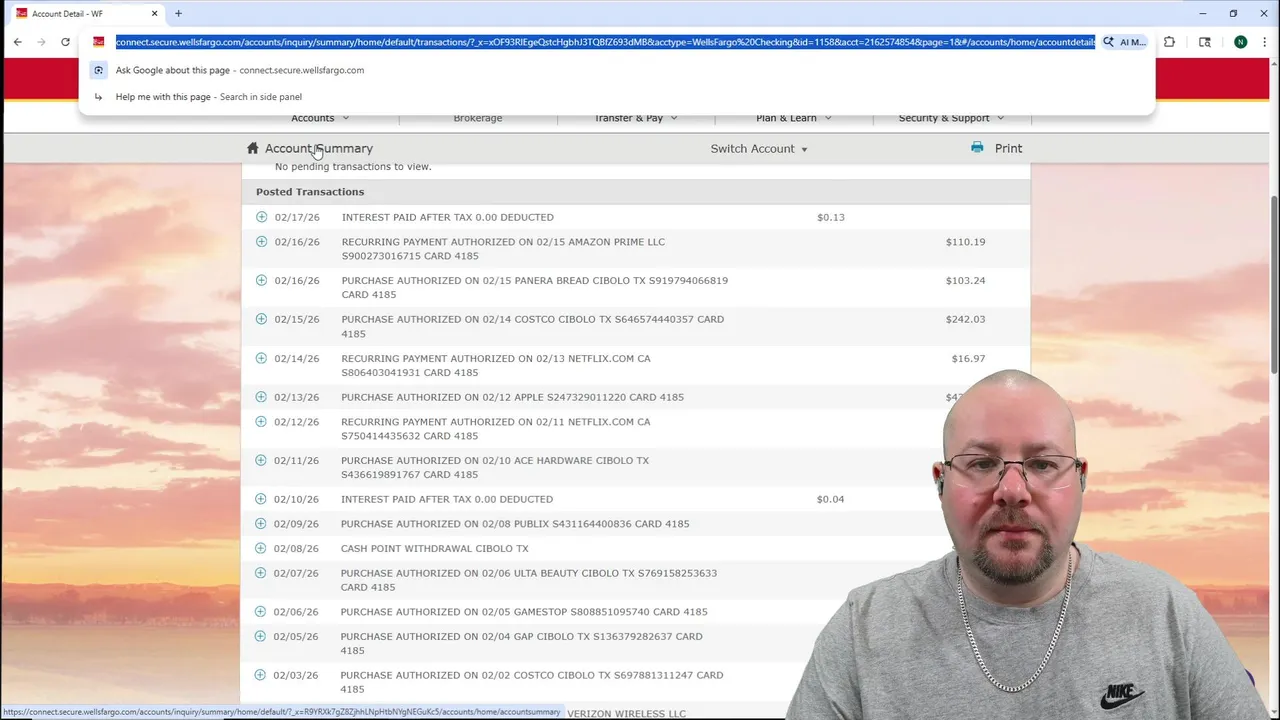Close the Account Detail tab

click(154, 14)
